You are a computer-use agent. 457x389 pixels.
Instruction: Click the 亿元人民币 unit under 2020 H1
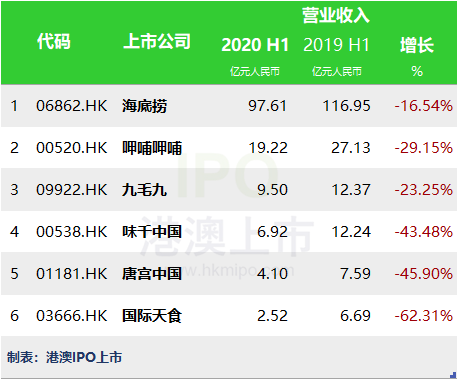coord(255,71)
